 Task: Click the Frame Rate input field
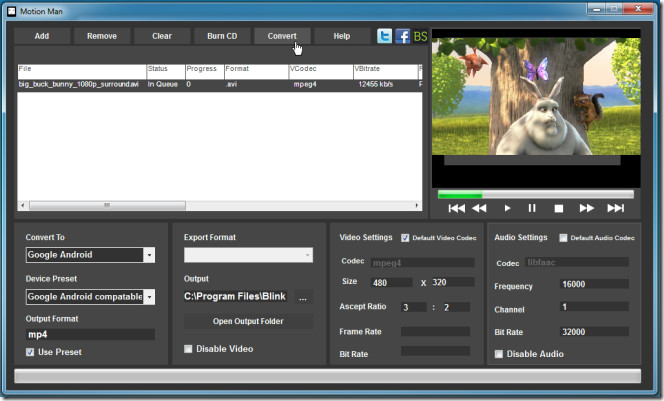pos(435,332)
